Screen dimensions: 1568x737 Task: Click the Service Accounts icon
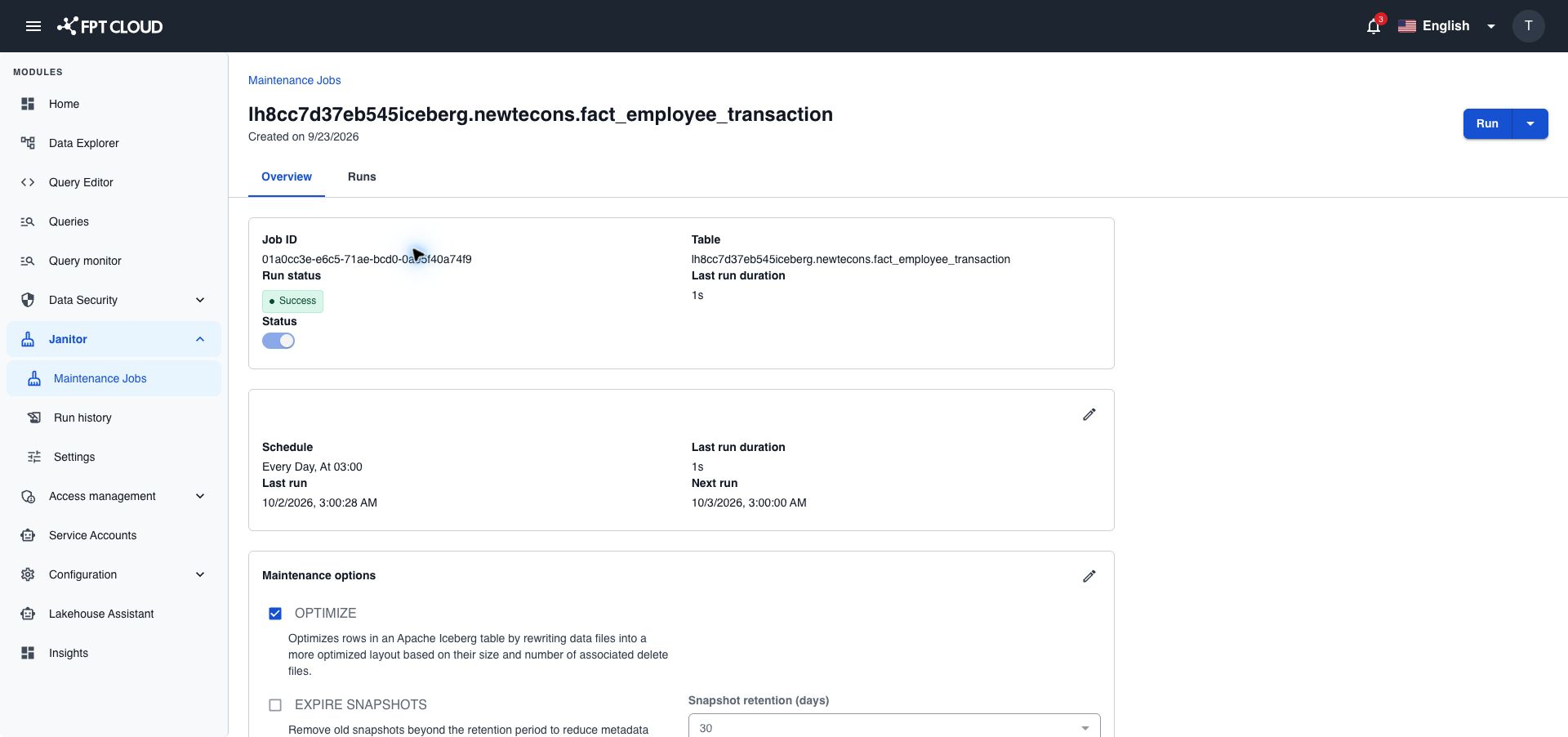click(28, 535)
